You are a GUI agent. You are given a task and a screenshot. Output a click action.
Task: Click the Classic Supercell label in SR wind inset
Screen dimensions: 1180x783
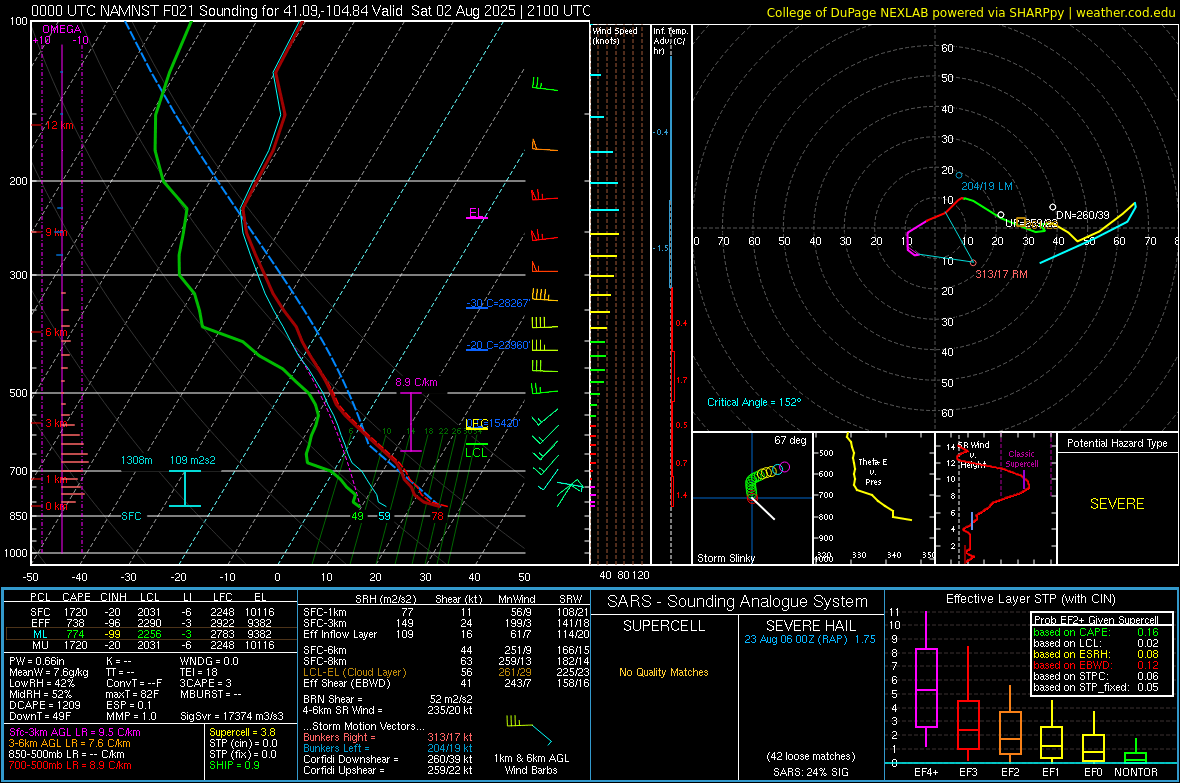click(1021, 459)
